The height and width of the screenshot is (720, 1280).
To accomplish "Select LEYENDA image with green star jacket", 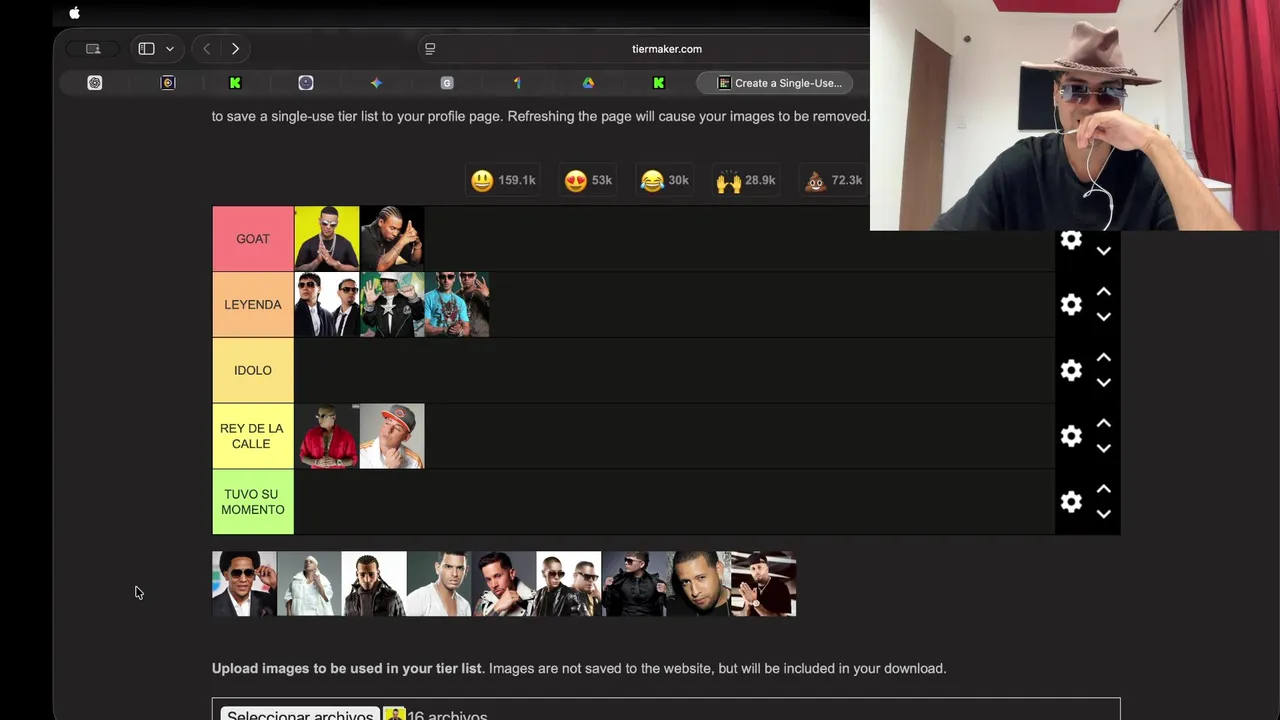I will coord(392,305).
